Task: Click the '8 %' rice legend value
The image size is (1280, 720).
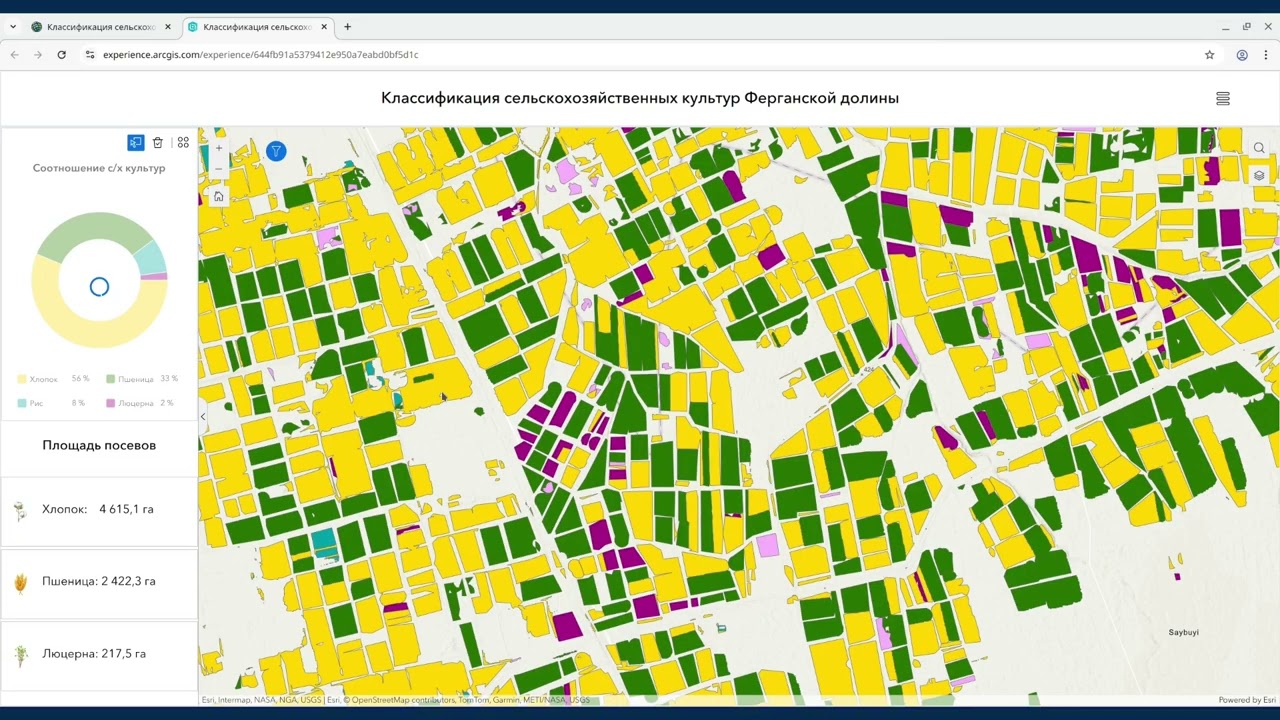Action: click(x=78, y=403)
